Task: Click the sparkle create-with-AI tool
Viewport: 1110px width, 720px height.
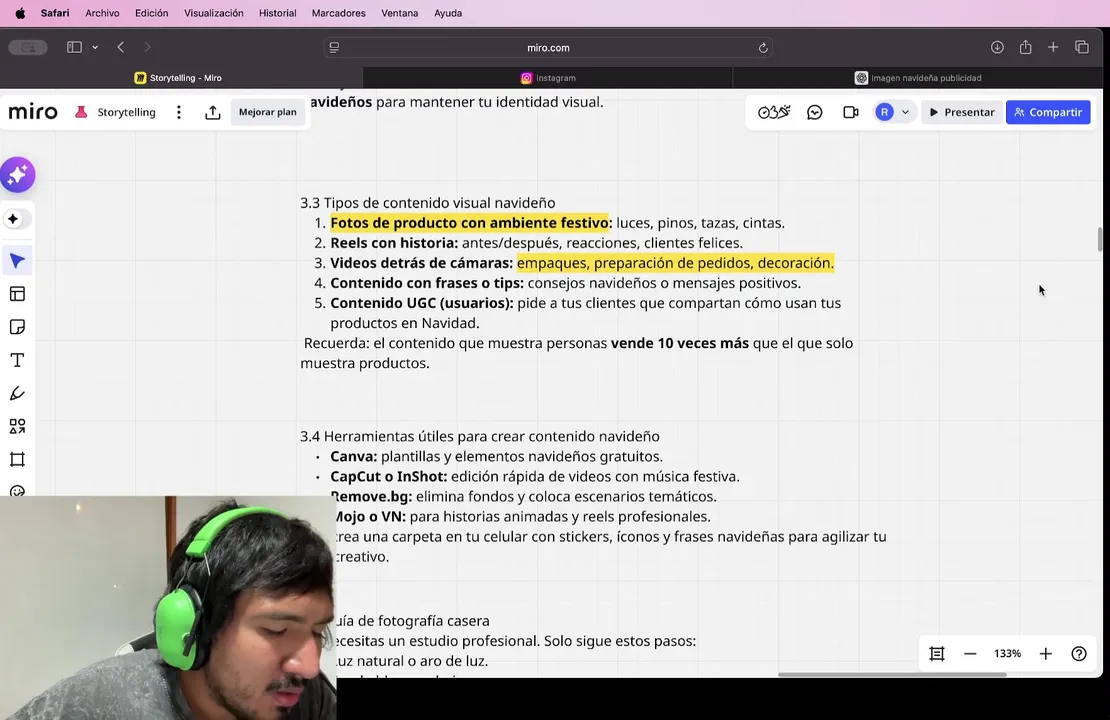Action: tap(13, 219)
